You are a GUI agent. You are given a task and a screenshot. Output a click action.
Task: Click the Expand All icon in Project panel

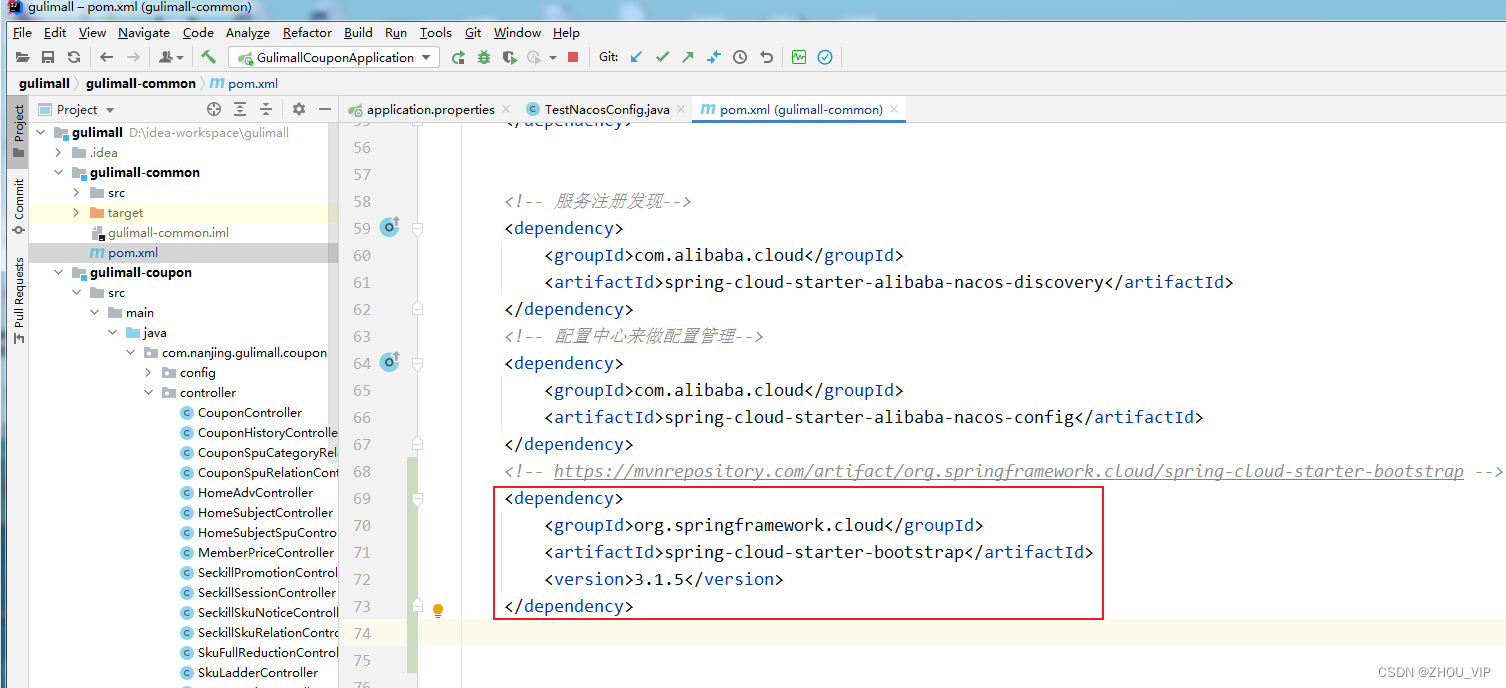(x=240, y=109)
